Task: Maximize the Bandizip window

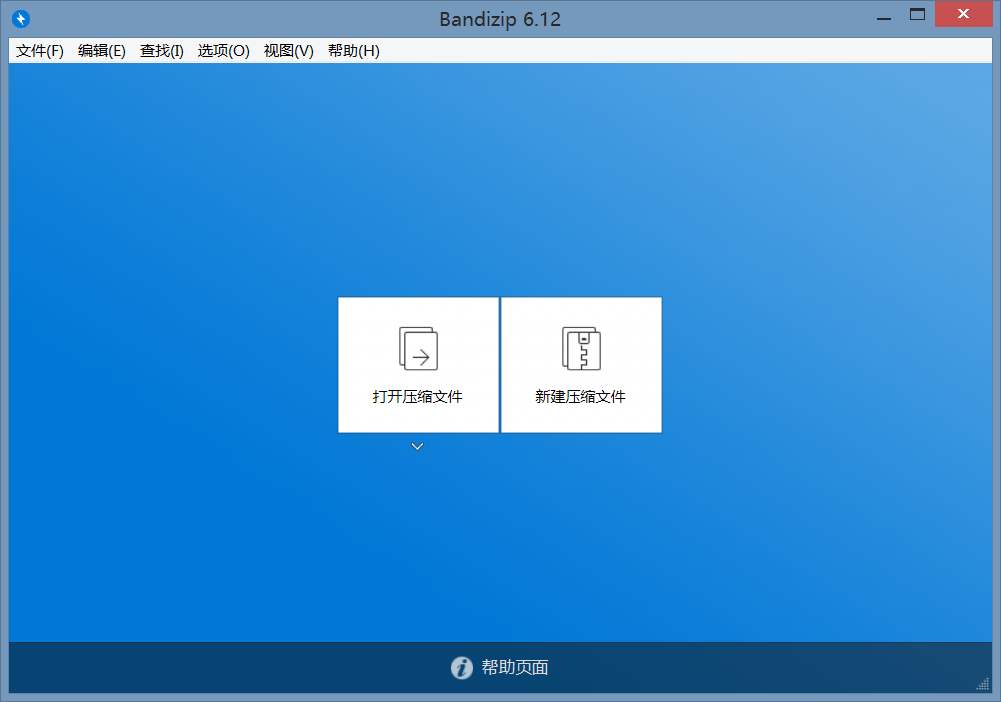Action: click(x=917, y=15)
